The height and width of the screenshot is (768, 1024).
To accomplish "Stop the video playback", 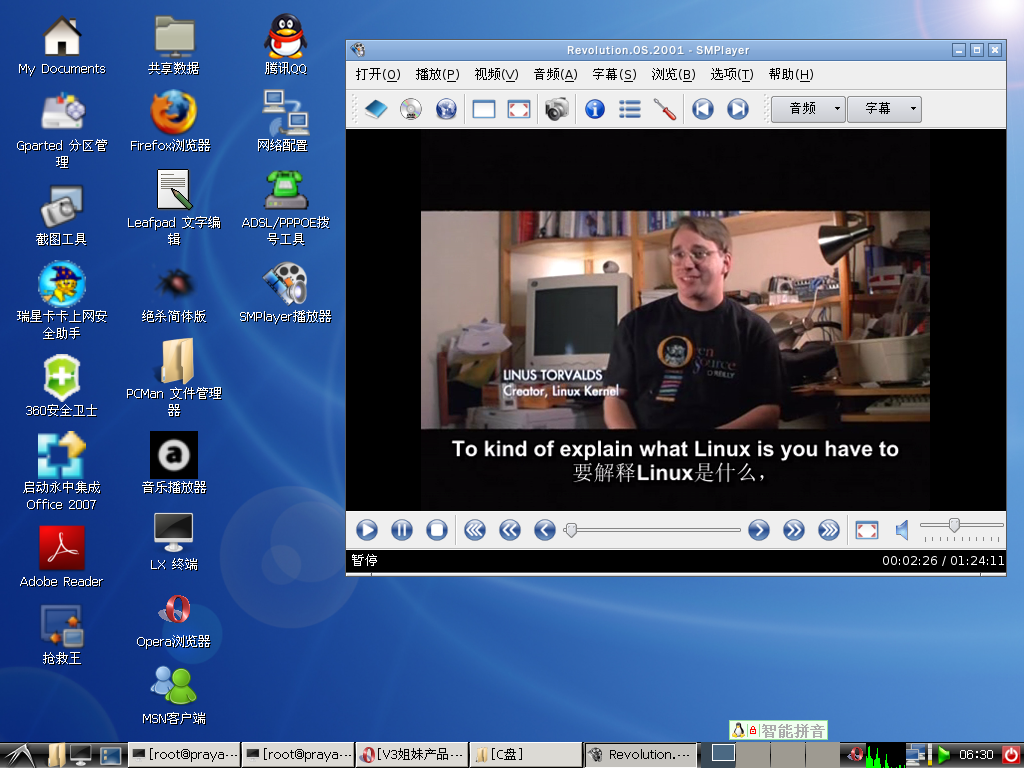I will tap(437, 530).
